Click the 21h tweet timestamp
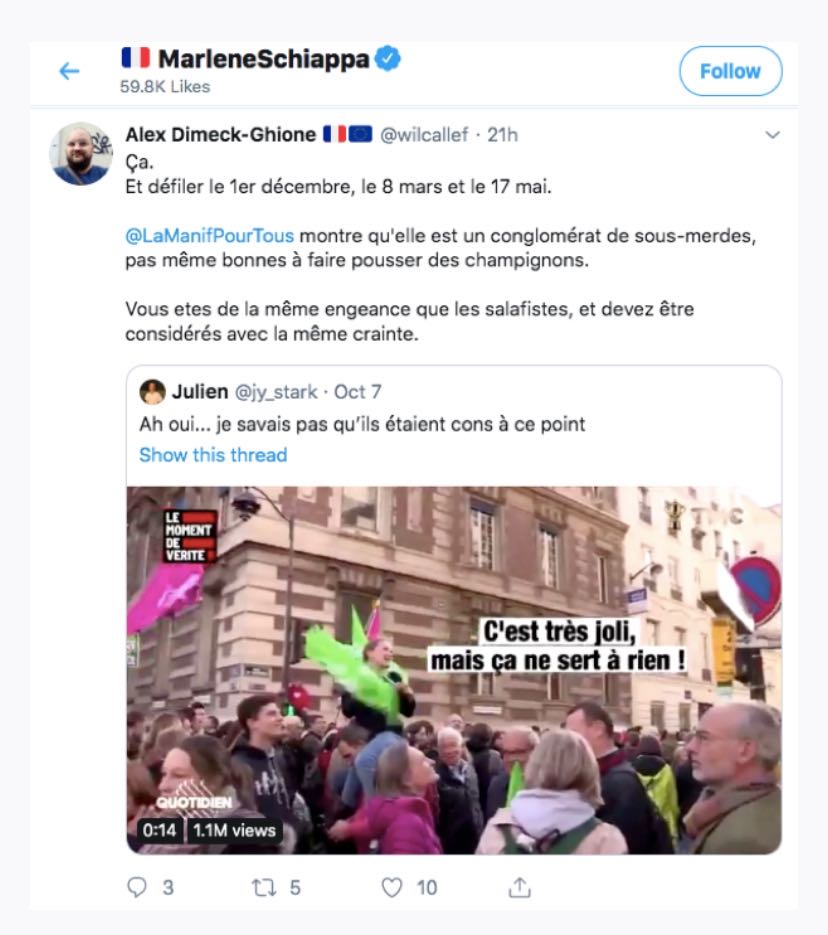This screenshot has height=935, width=828. tap(502, 135)
